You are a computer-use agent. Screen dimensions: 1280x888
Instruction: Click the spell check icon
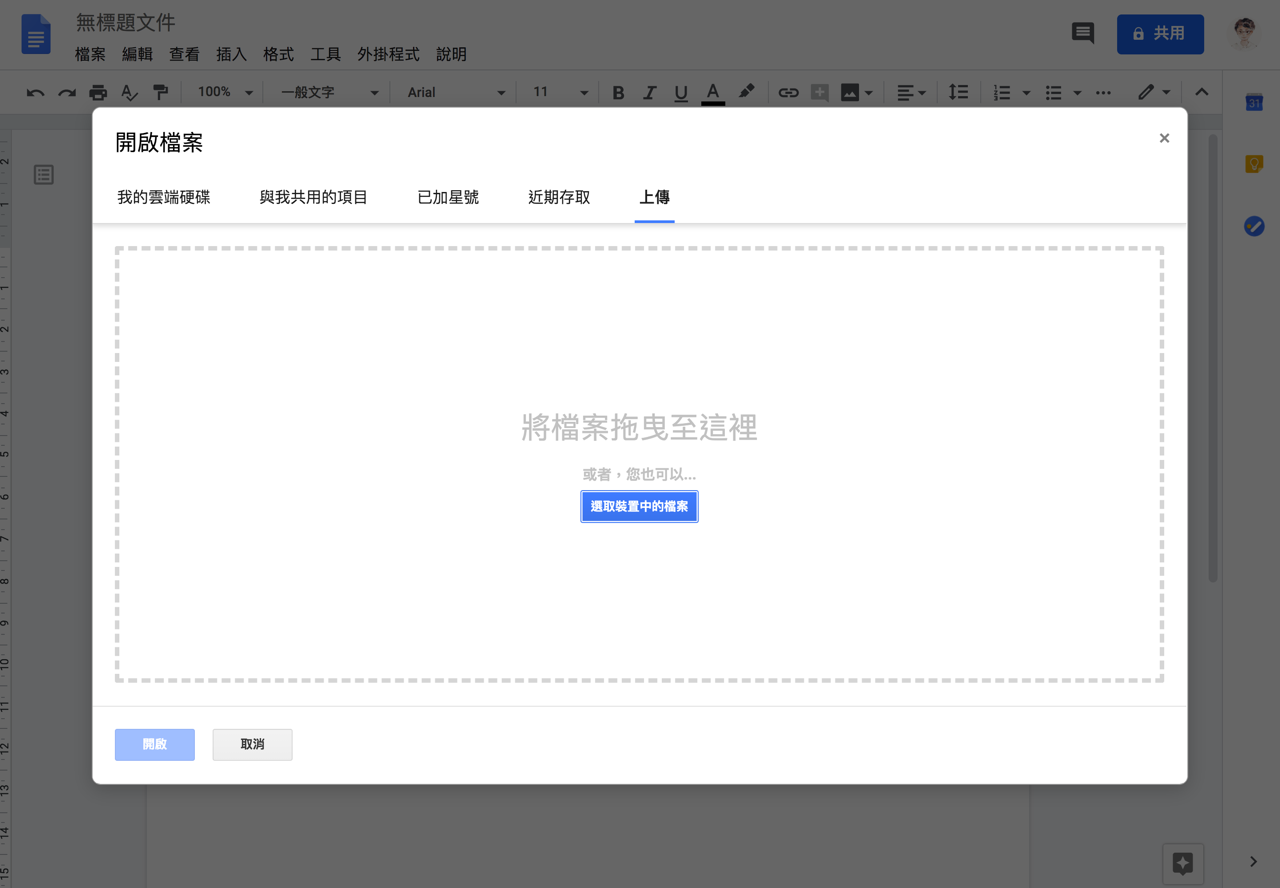click(x=129, y=92)
